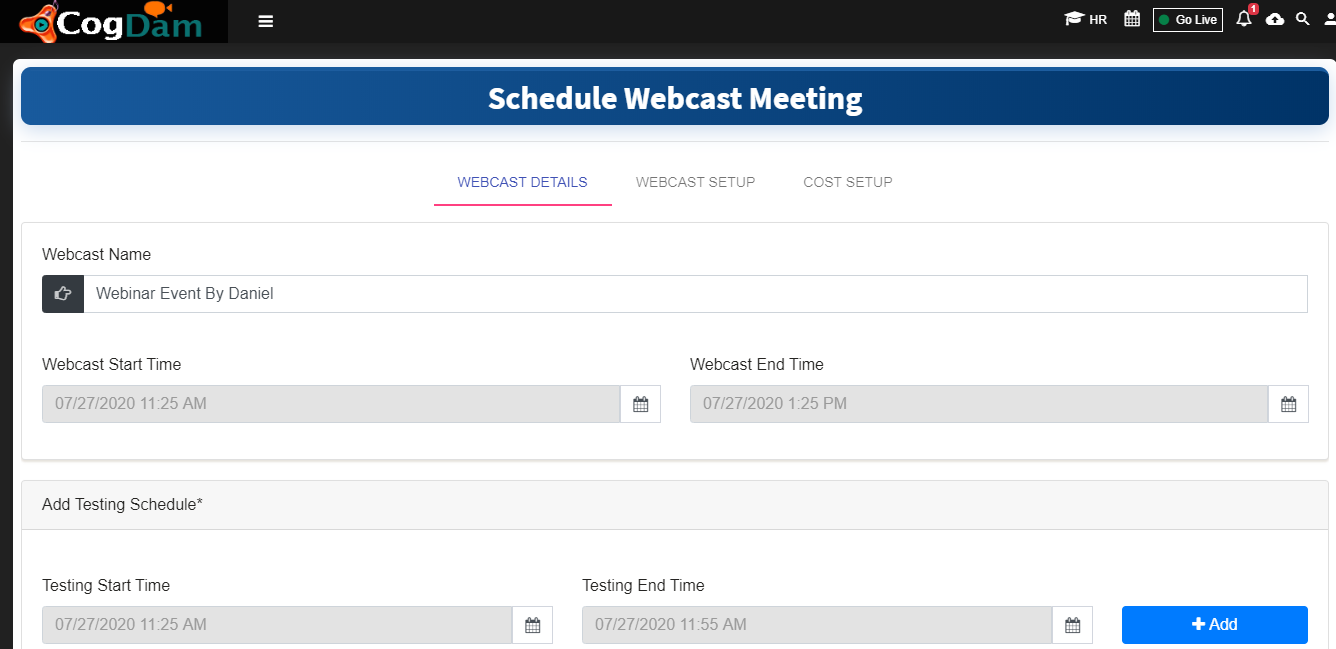Focus the Webcast Name text field

[x=696, y=294]
